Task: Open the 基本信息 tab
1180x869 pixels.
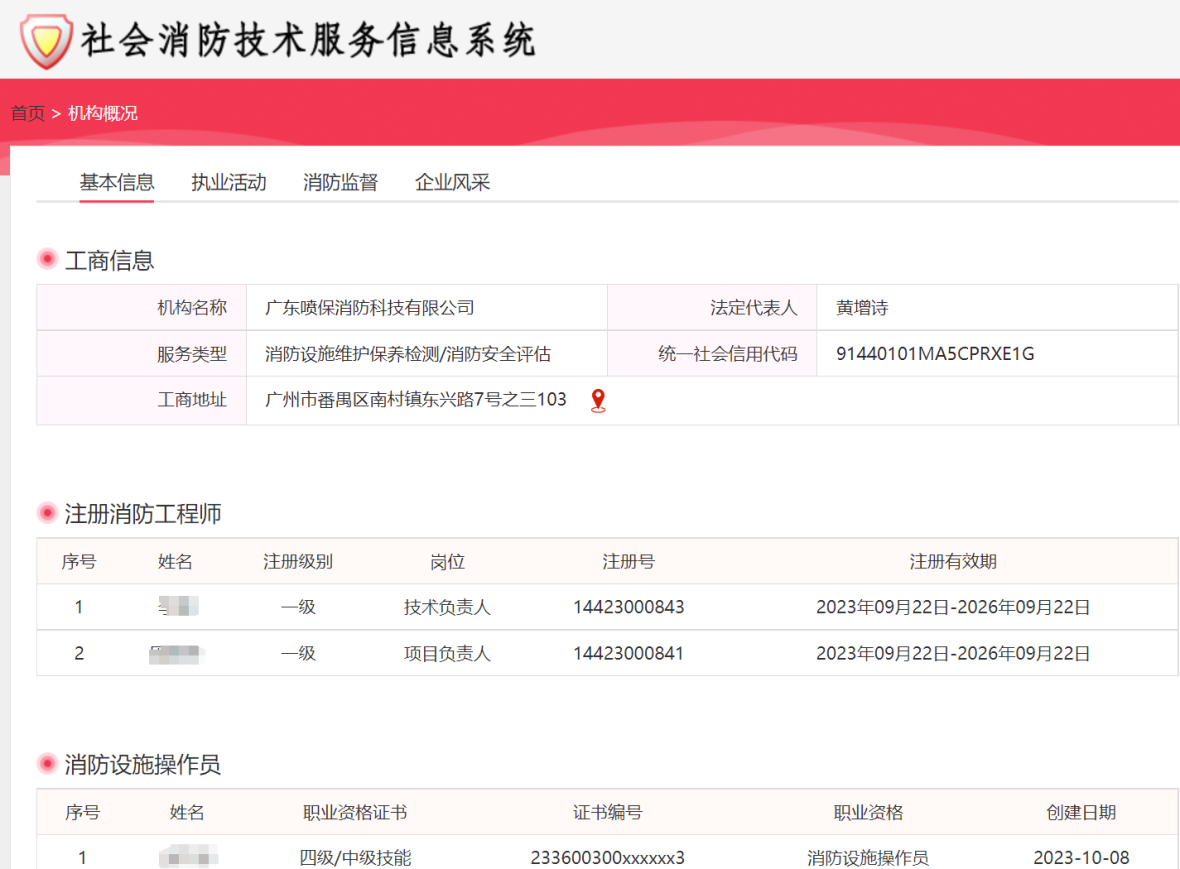Action: [x=117, y=182]
